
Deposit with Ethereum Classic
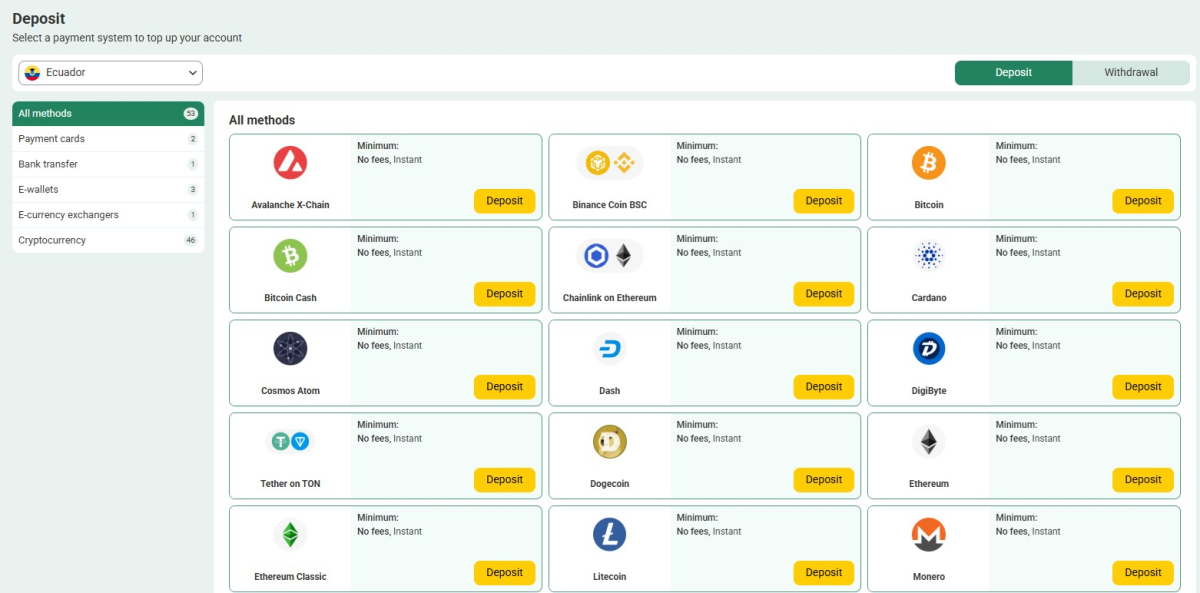pyautogui.click(x=505, y=573)
